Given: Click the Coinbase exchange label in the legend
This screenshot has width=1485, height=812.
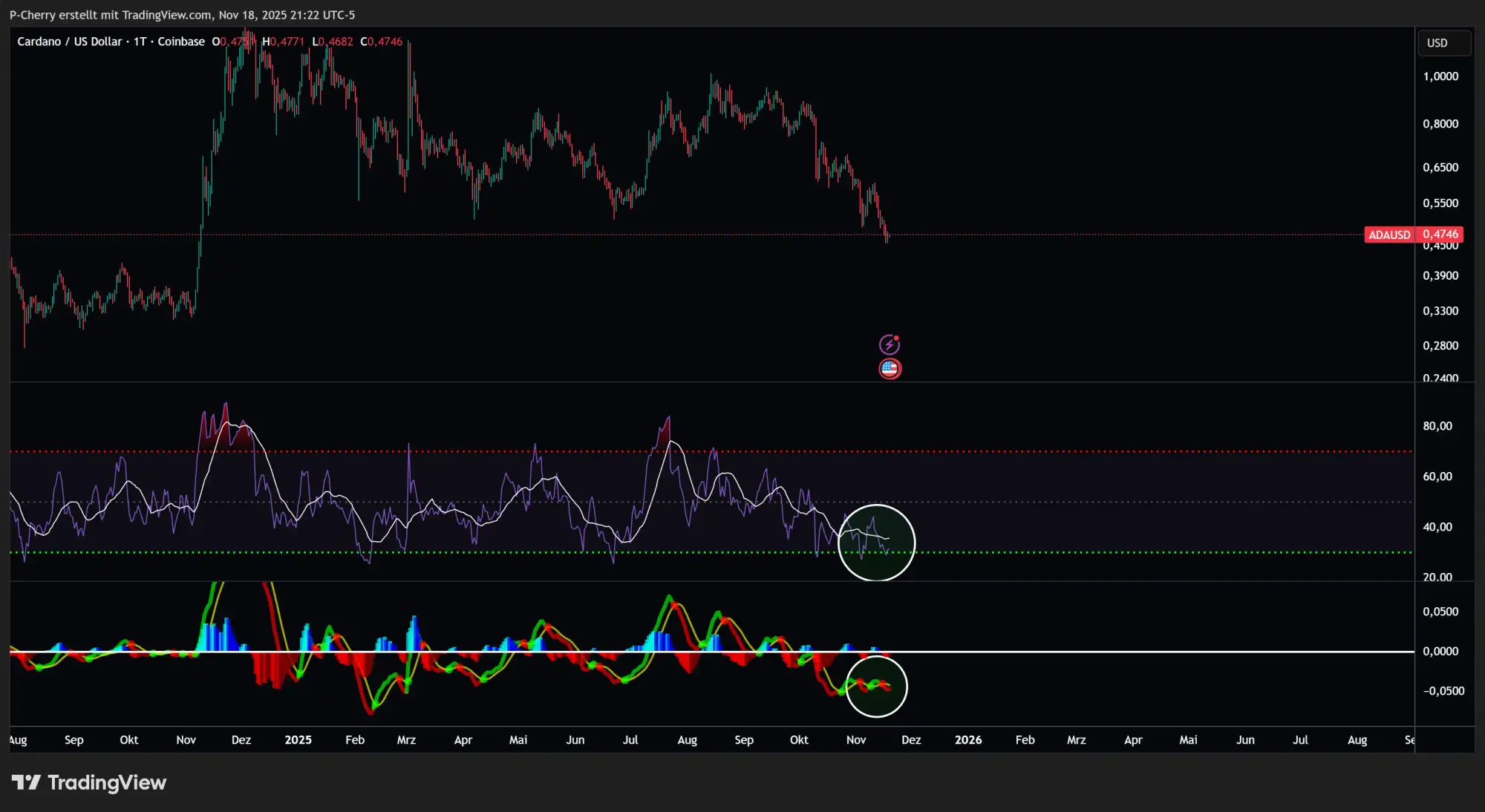Looking at the screenshot, I should point(183,42).
